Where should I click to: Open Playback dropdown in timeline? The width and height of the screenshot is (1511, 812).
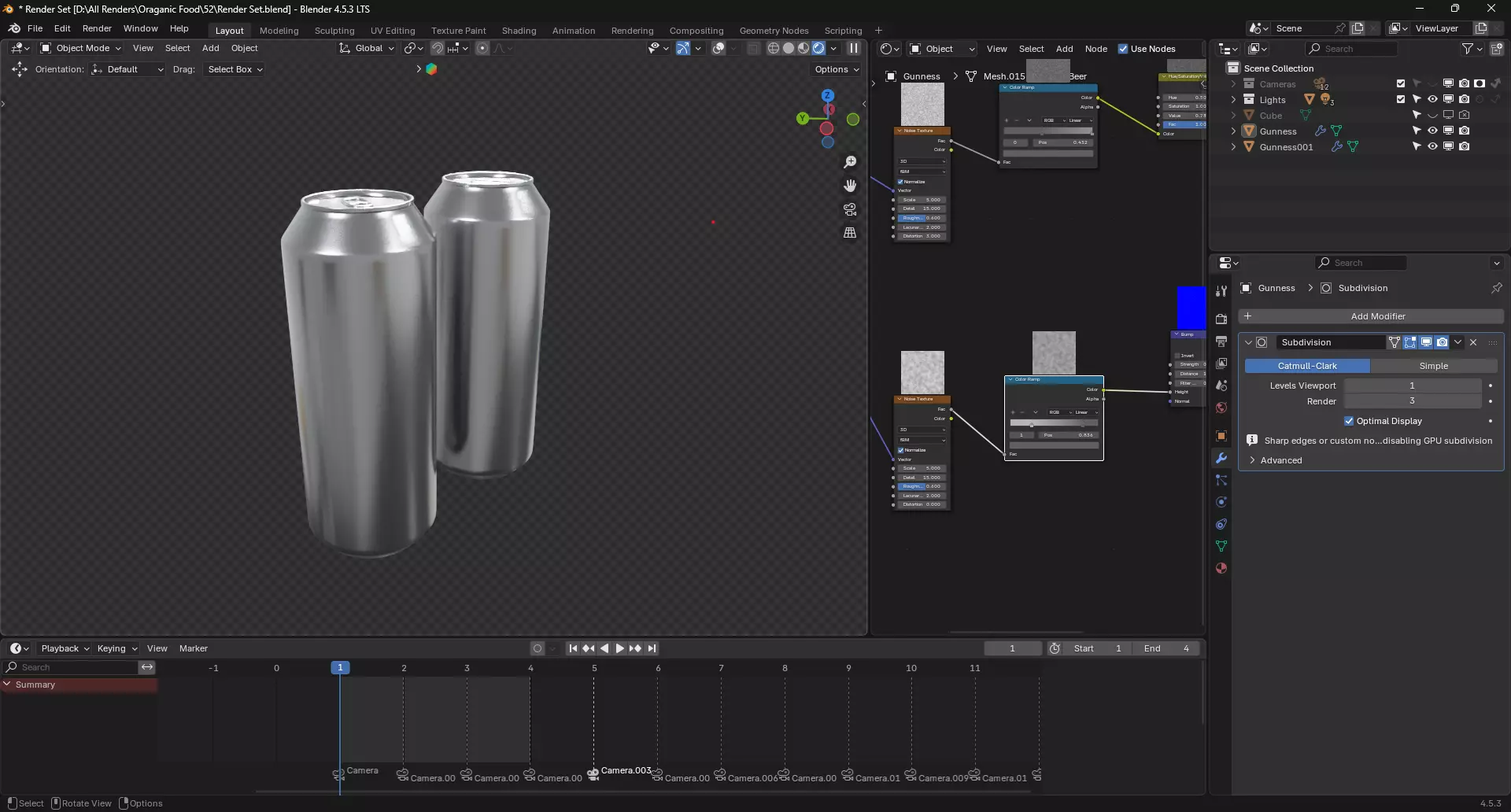tap(65, 648)
